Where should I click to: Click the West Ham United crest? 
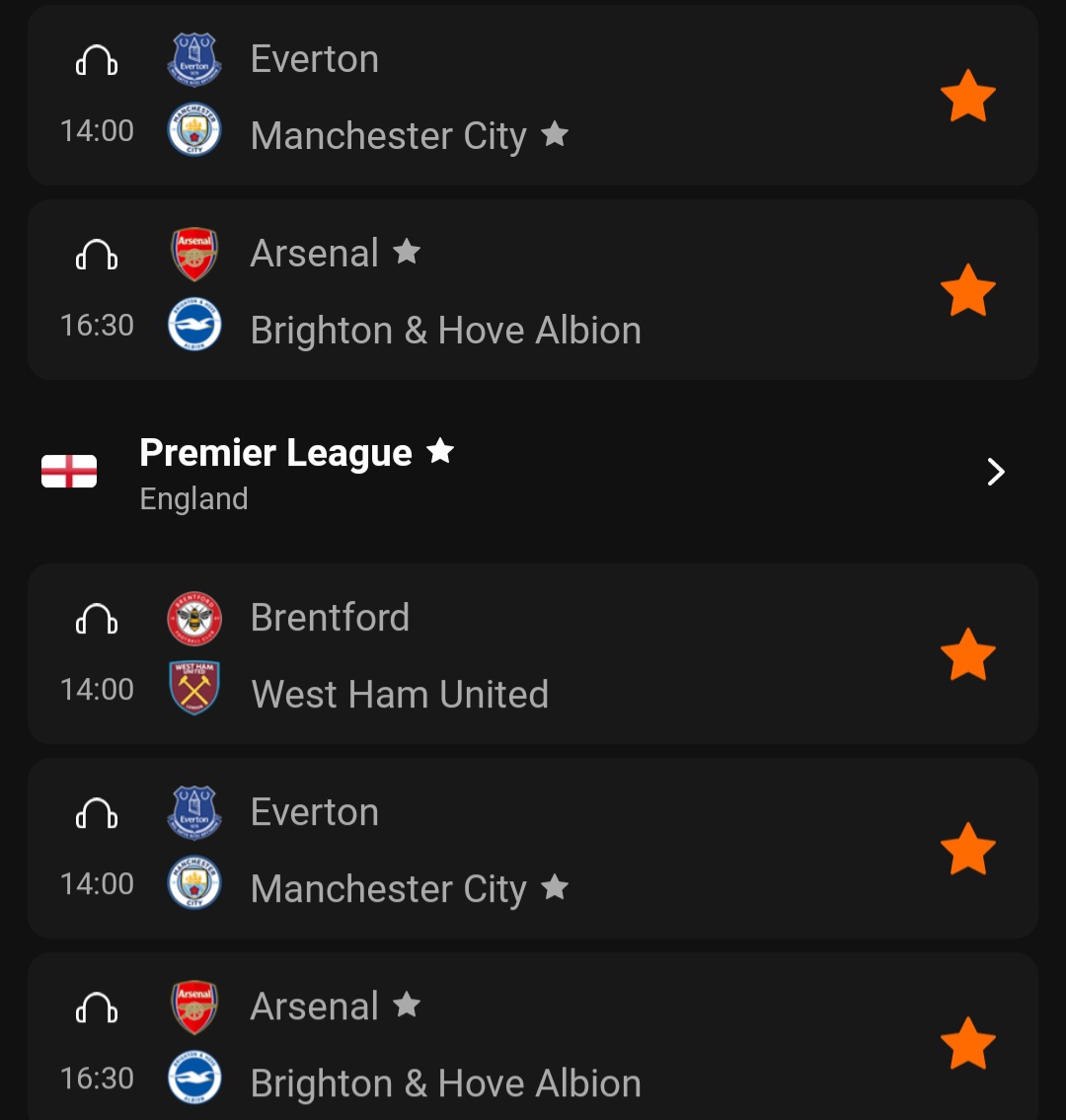click(194, 688)
